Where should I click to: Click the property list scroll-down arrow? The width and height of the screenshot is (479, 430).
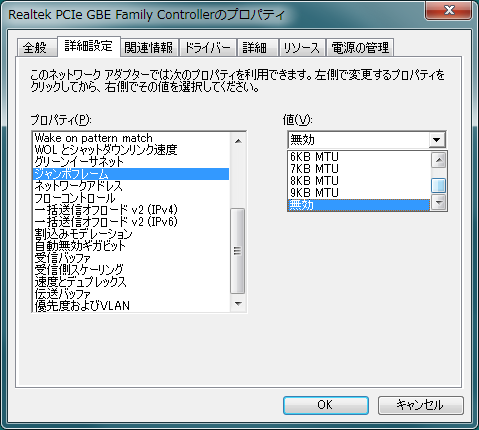pyautogui.click(x=238, y=303)
